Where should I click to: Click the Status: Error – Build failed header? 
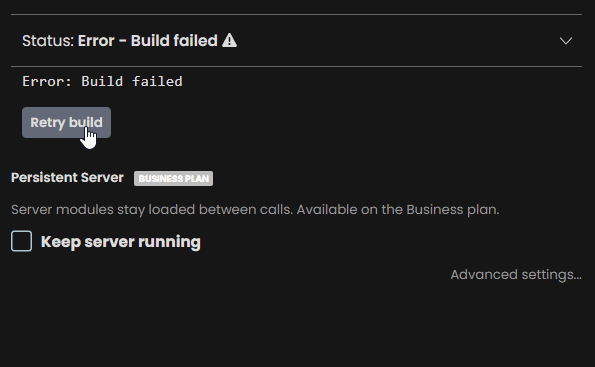pyautogui.click(x=296, y=41)
